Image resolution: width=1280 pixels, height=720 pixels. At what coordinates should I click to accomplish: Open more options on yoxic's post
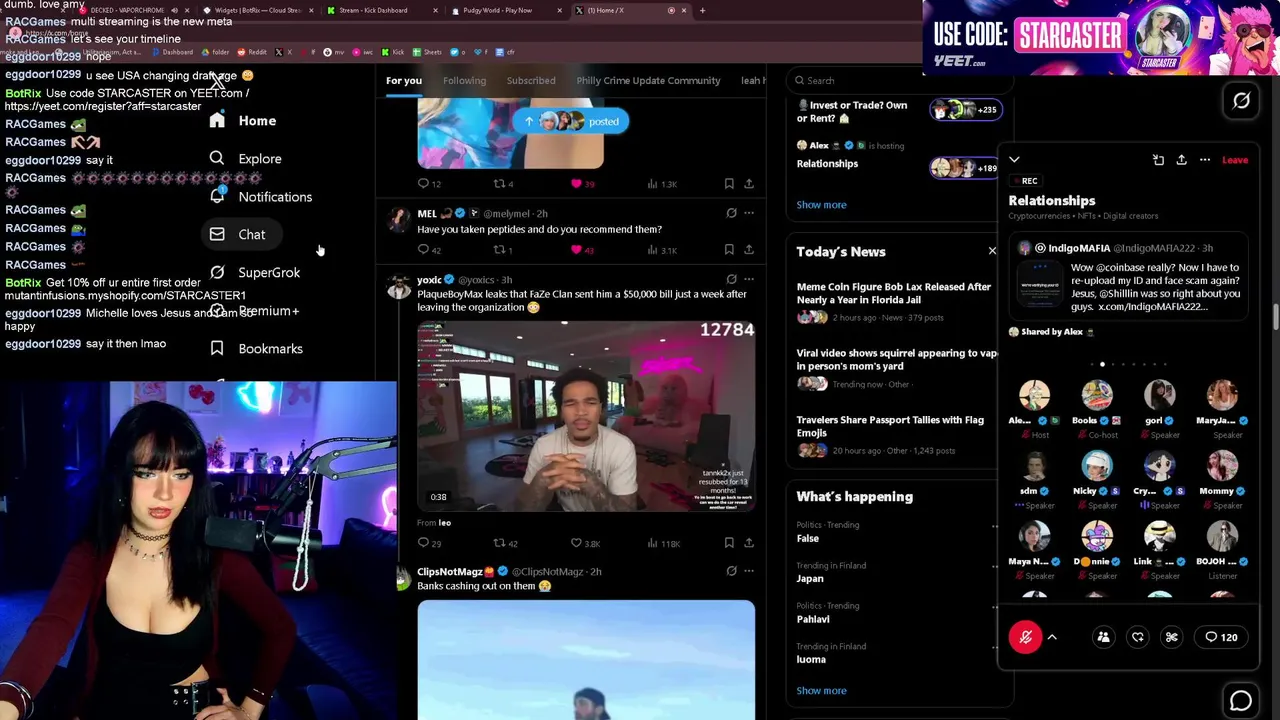click(749, 280)
